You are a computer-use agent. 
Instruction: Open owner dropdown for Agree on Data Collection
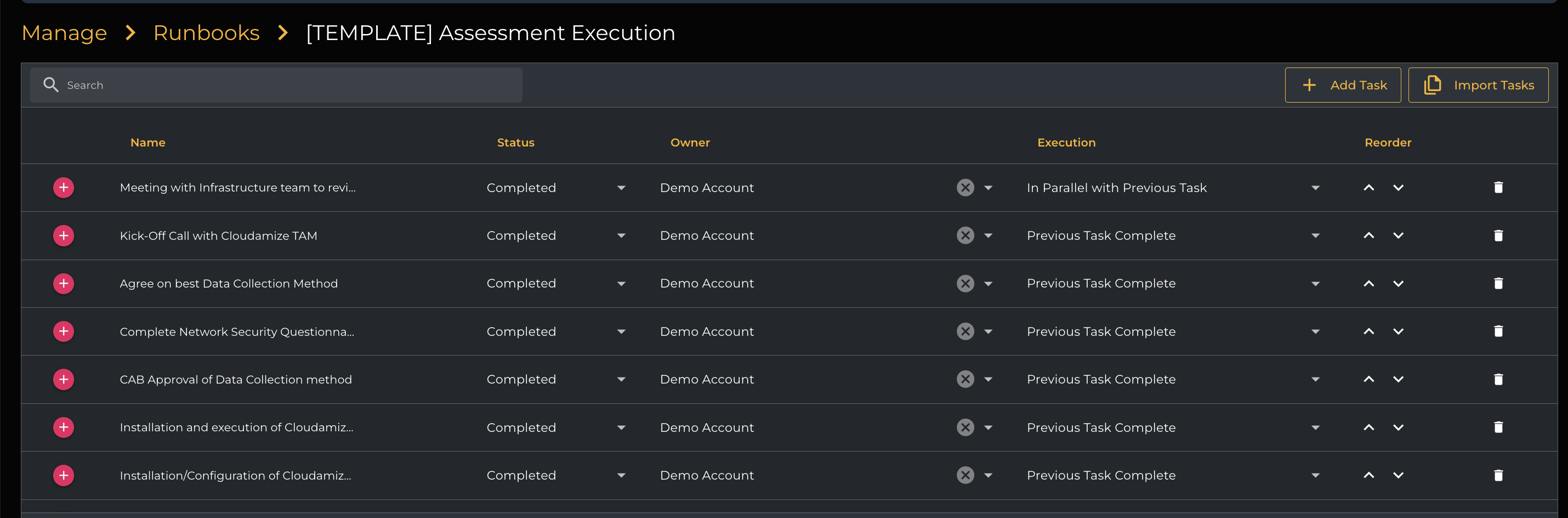tap(988, 283)
